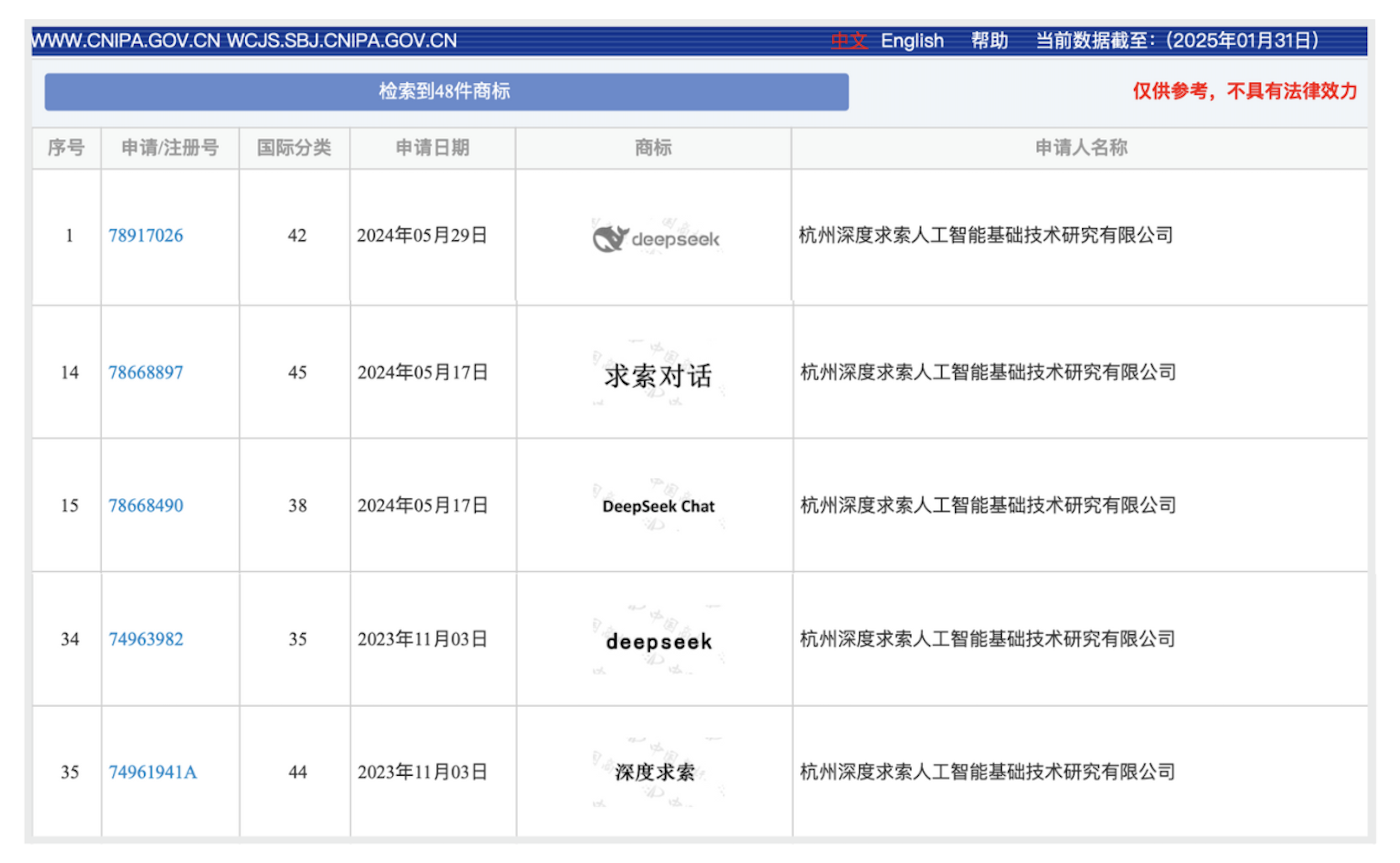The width and height of the screenshot is (1400, 863).
Task: Click the 申请/注册号 column header
Action: 170,148
